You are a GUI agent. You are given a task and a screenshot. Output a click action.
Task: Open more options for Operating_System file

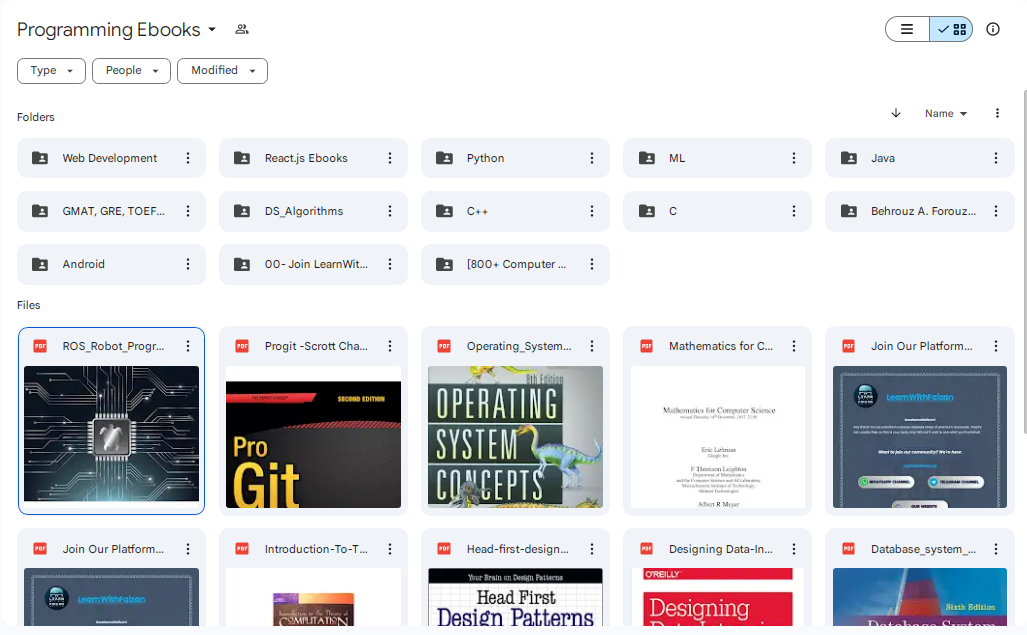pos(591,346)
